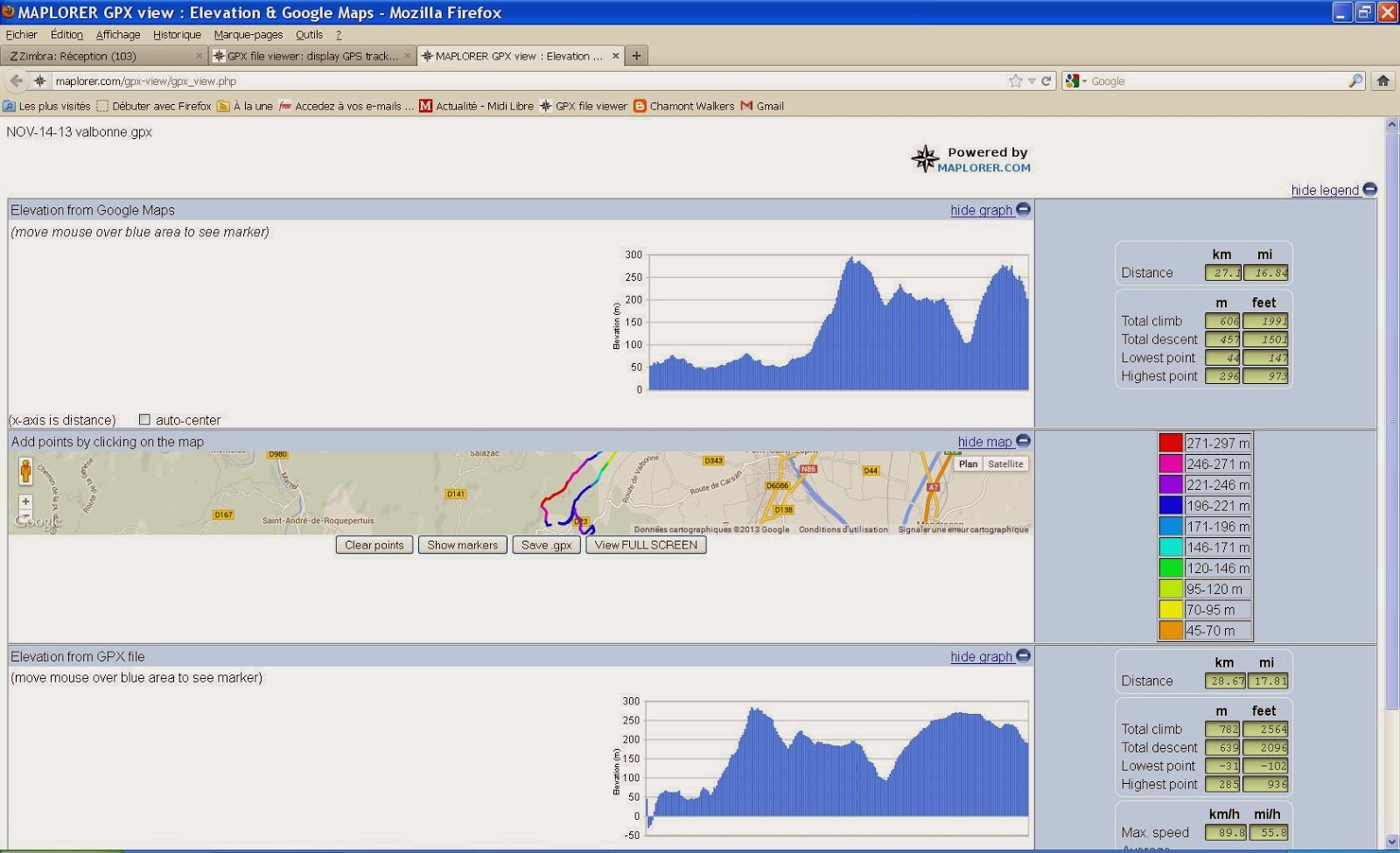Open the Historique menu
1400x853 pixels.
177,35
